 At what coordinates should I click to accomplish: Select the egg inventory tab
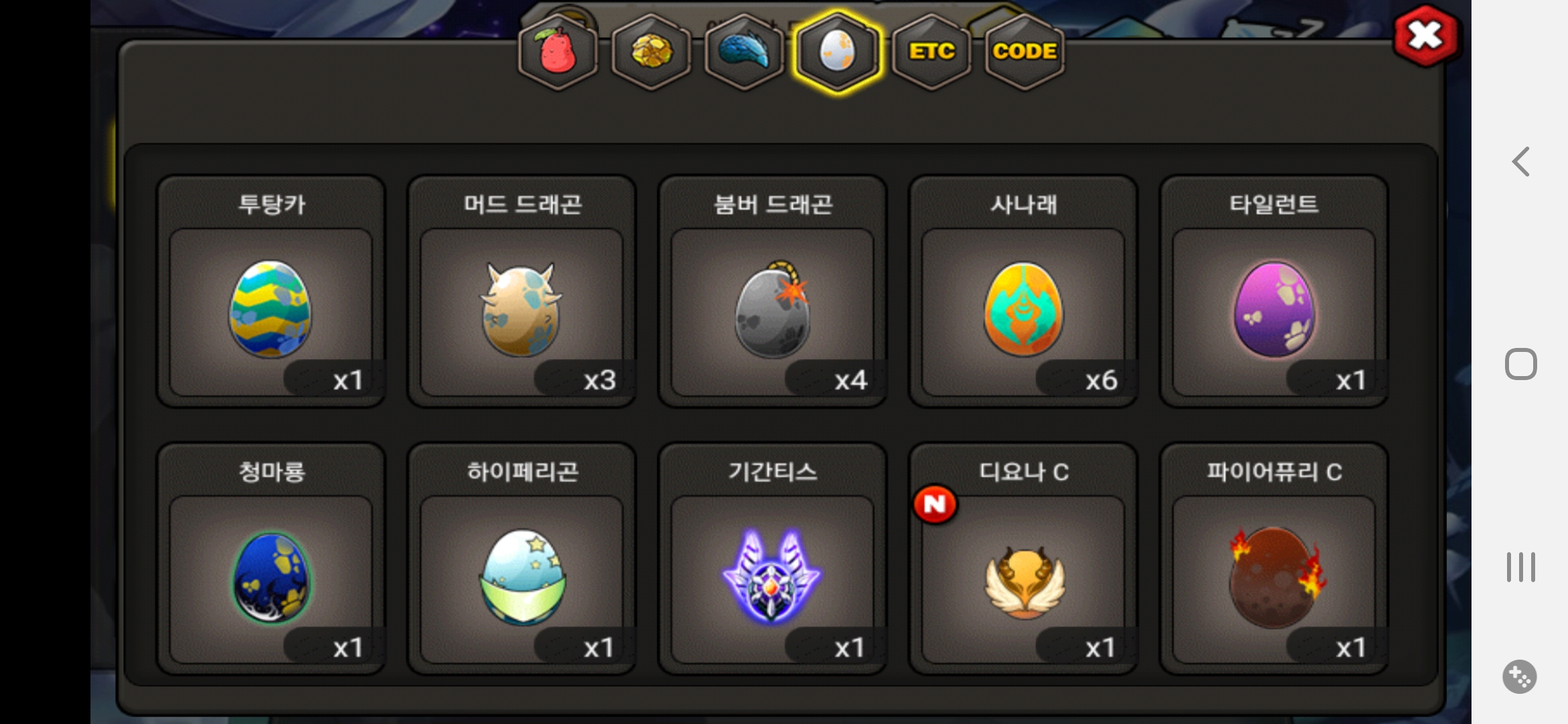coord(837,52)
